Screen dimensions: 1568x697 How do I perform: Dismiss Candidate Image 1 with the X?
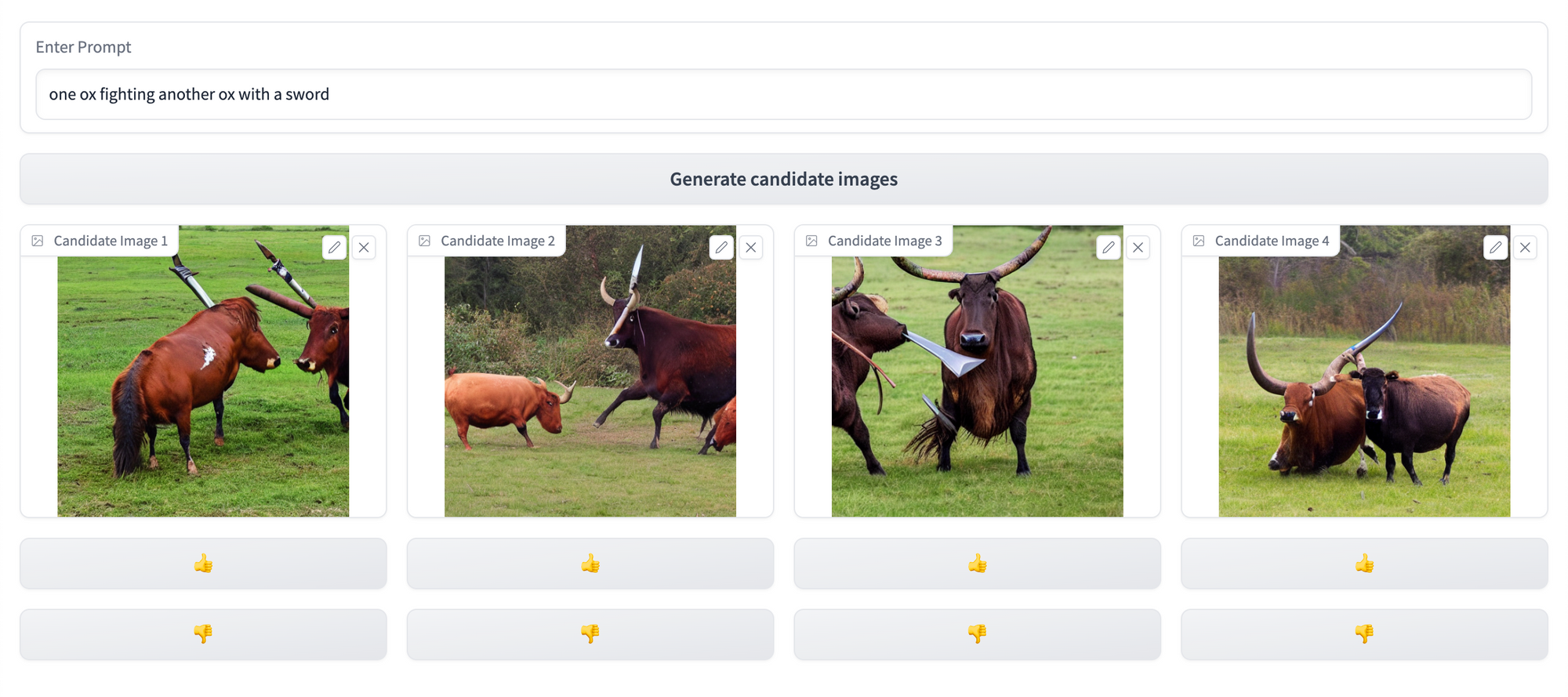tap(363, 247)
